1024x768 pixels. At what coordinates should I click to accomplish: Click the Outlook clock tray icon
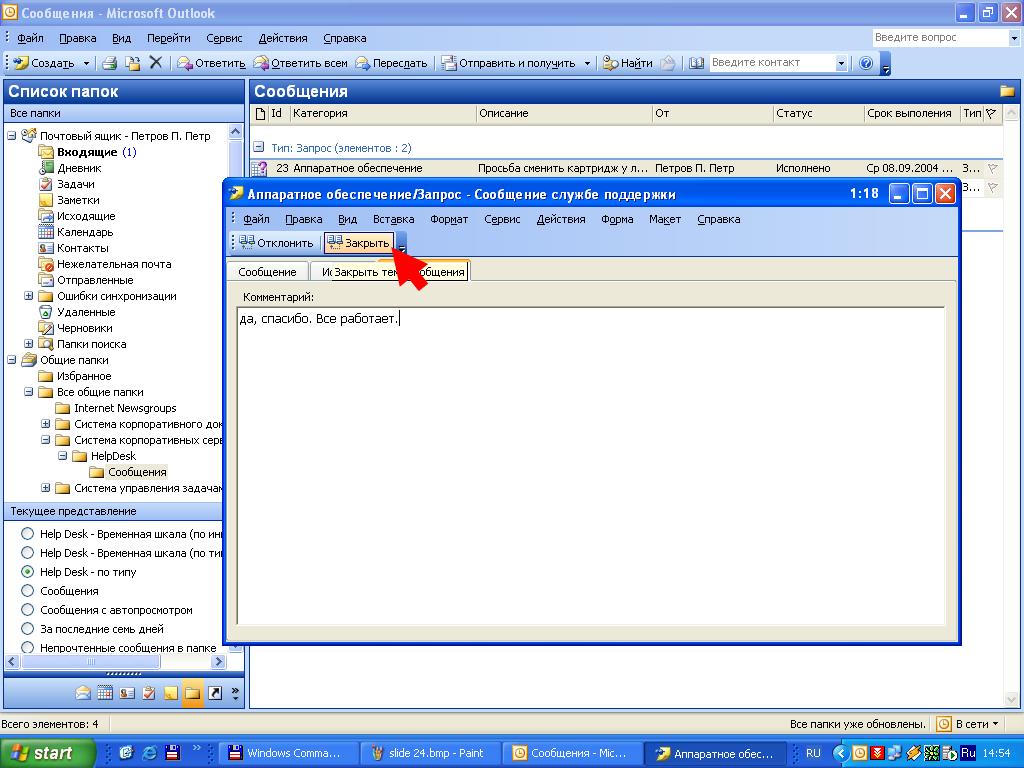[x=859, y=753]
